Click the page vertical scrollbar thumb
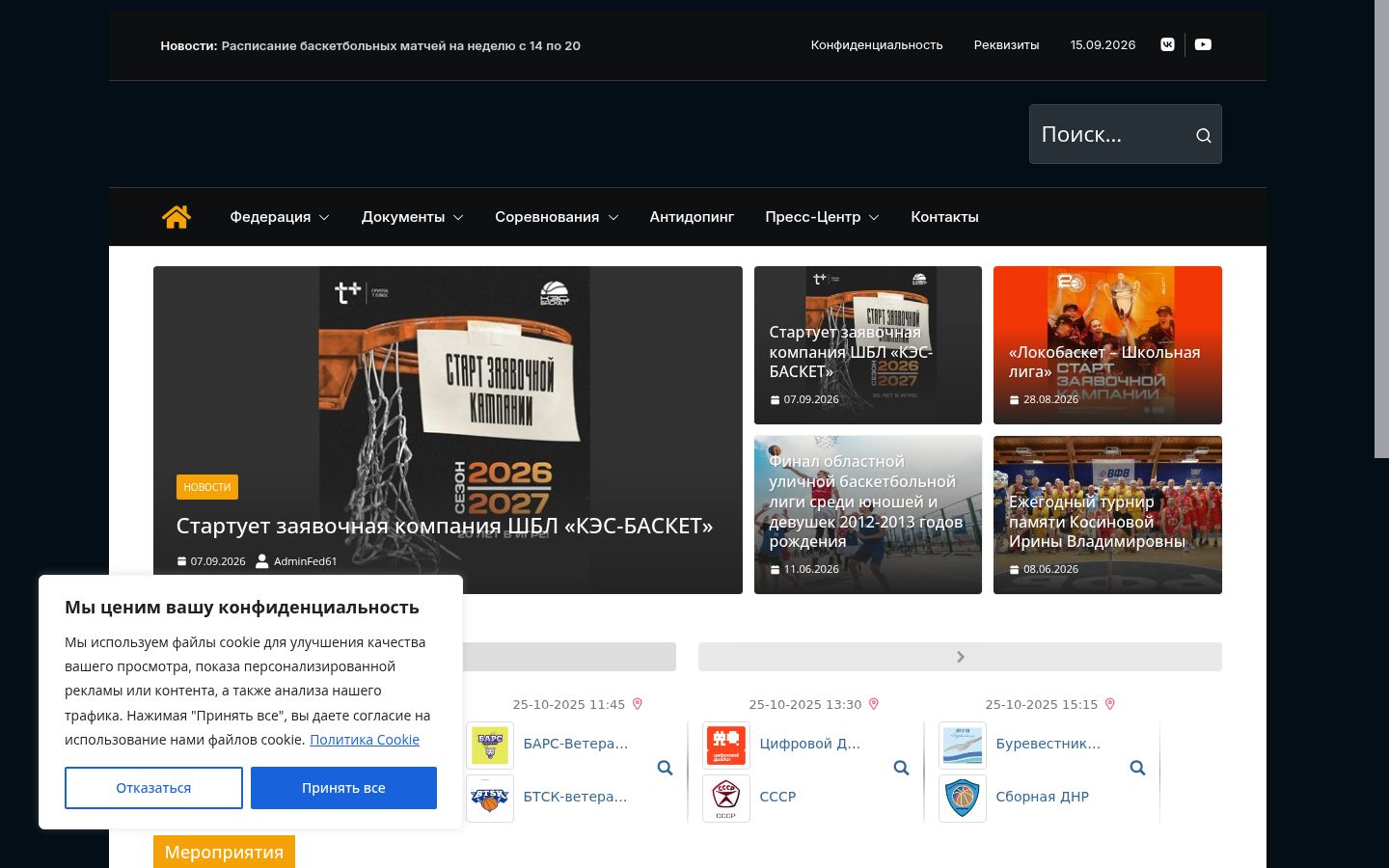Image resolution: width=1389 pixels, height=868 pixels. [x=1381, y=229]
